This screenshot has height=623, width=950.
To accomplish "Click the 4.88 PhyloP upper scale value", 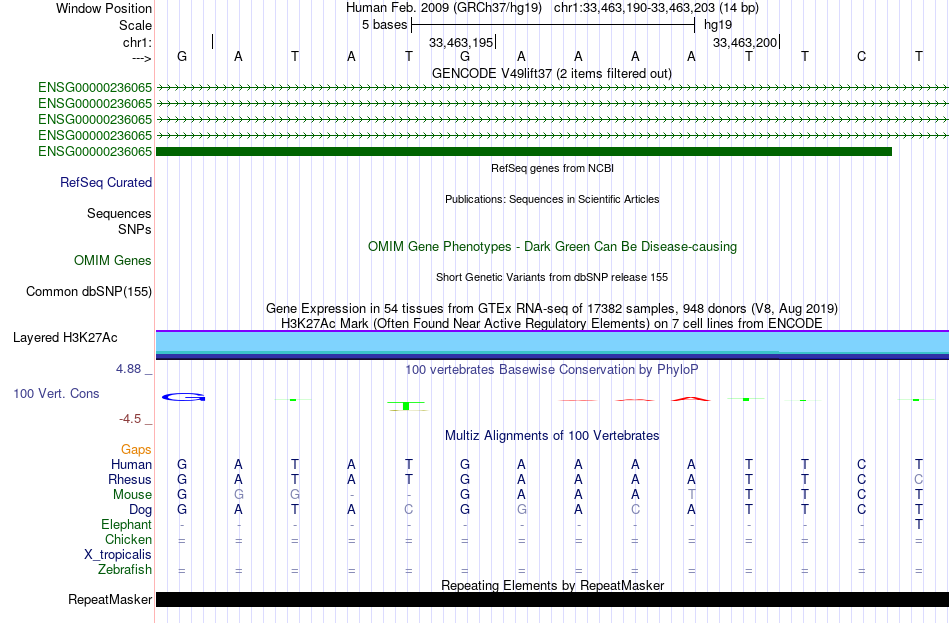I will 128,369.
